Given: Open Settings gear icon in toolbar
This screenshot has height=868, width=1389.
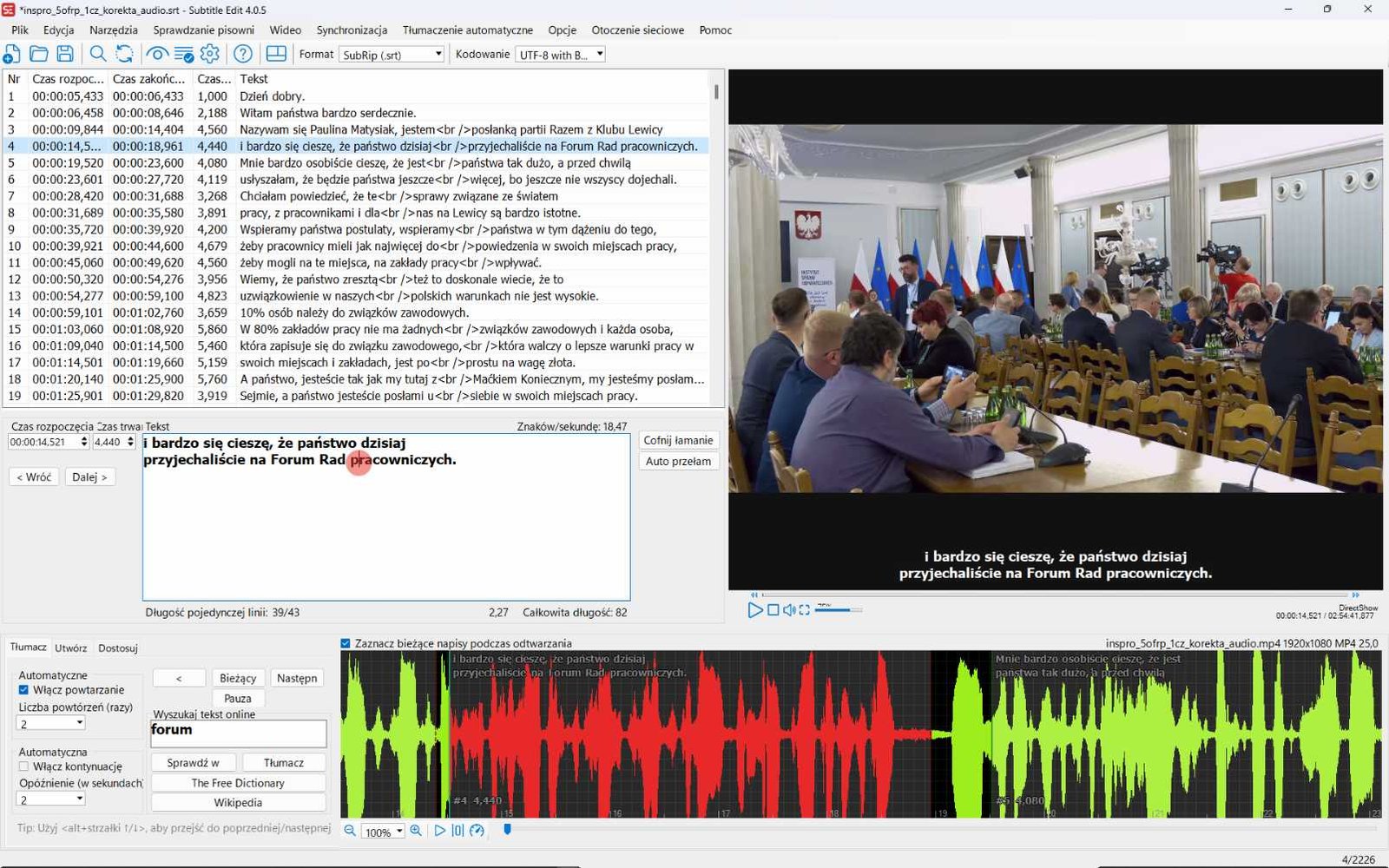Looking at the screenshot, I should (x=210, y=54).
